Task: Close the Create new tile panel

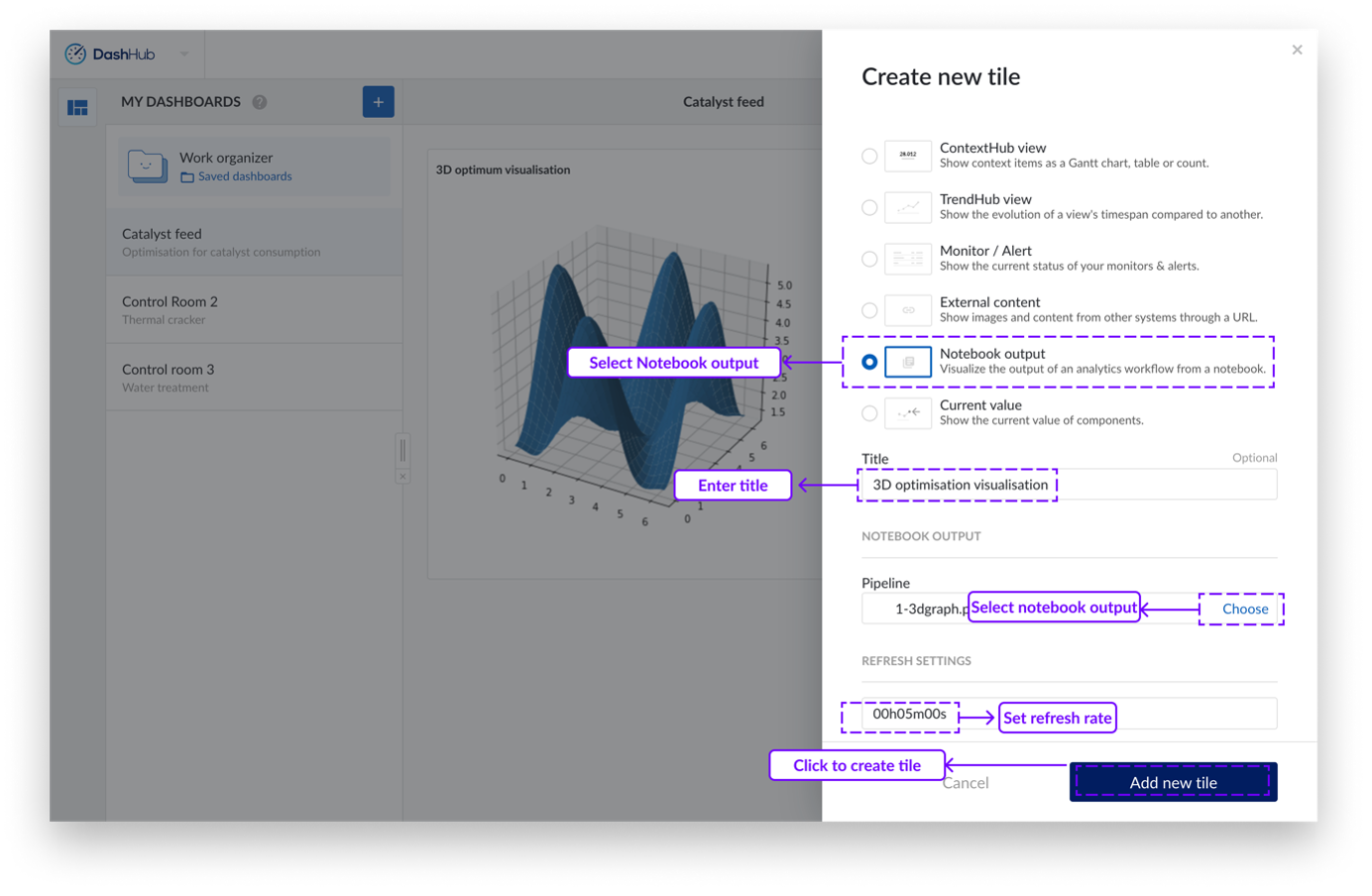Action: coord(1297,51)
